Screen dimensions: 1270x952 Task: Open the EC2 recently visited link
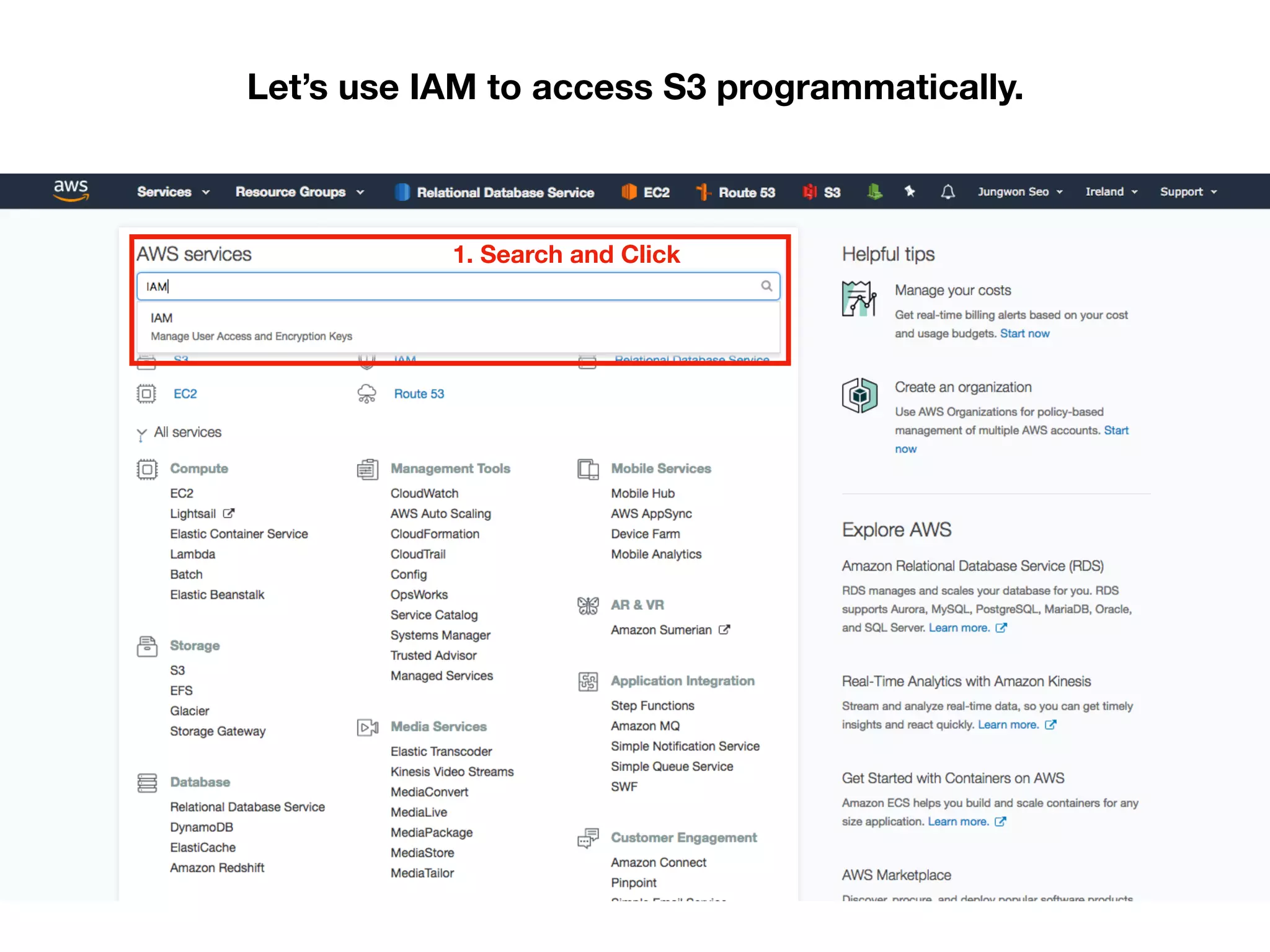pyautogui.click(x=185, y=394)
